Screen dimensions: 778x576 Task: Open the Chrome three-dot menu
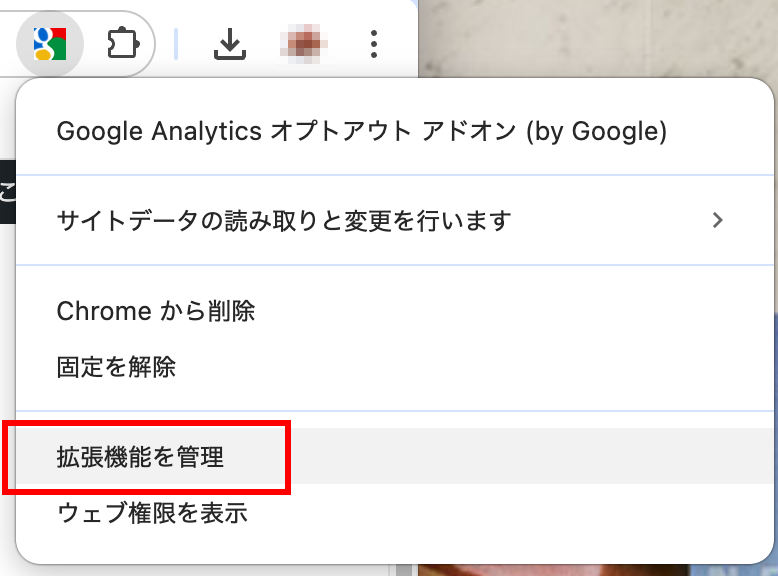[x=374, y=43]
